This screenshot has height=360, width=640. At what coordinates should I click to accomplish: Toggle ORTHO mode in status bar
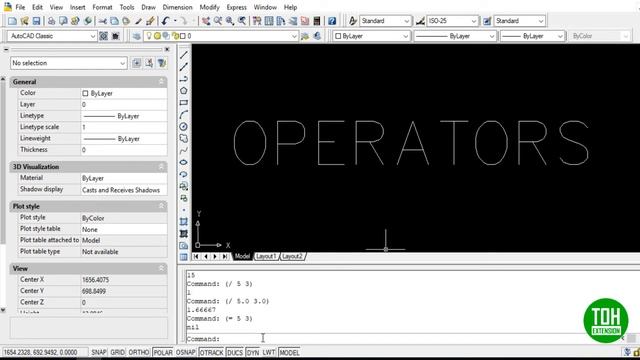pyautogui.click(x=139, y=352)
